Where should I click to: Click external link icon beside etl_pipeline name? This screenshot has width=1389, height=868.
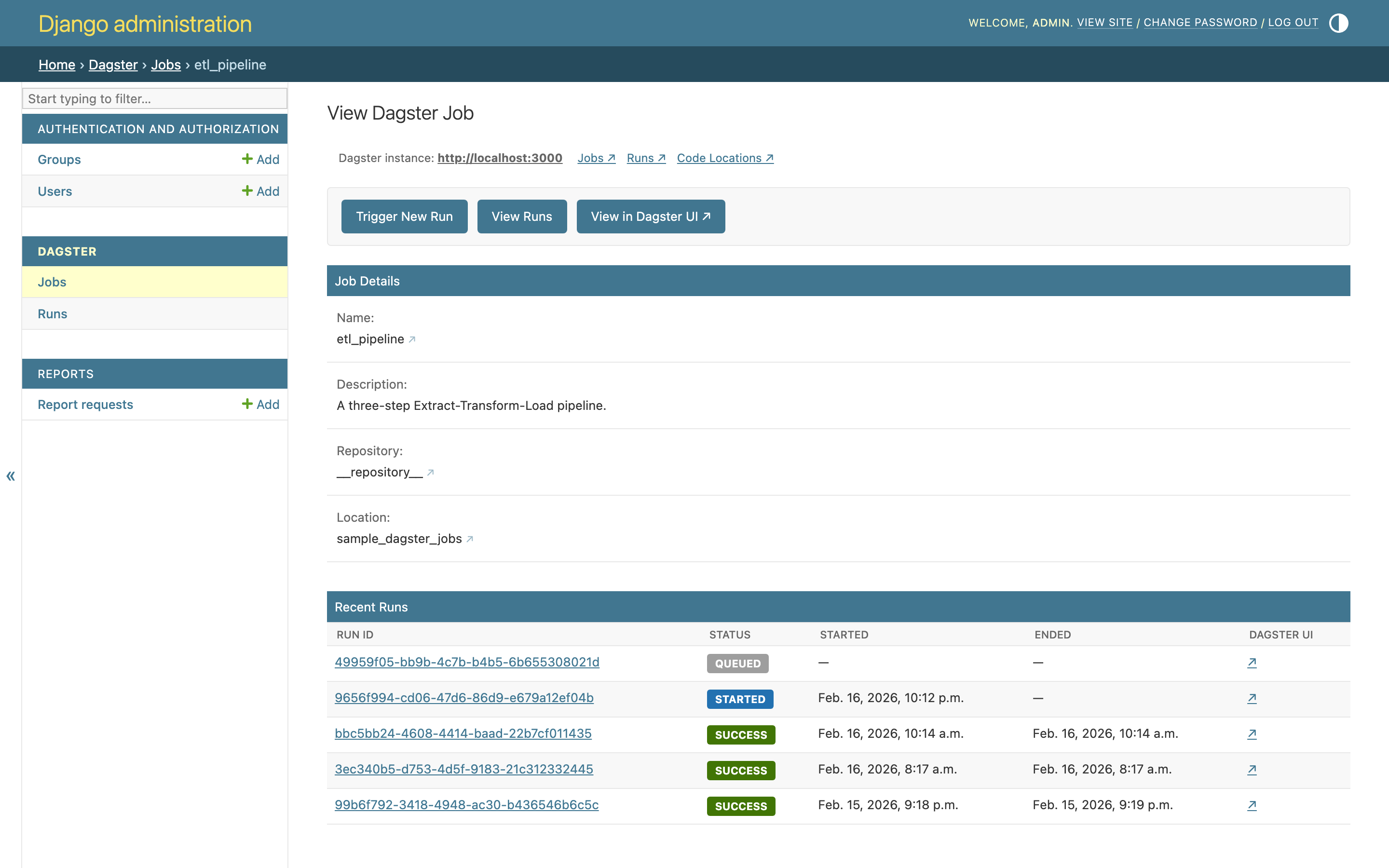pyautogui.click(x=412, y=339)
